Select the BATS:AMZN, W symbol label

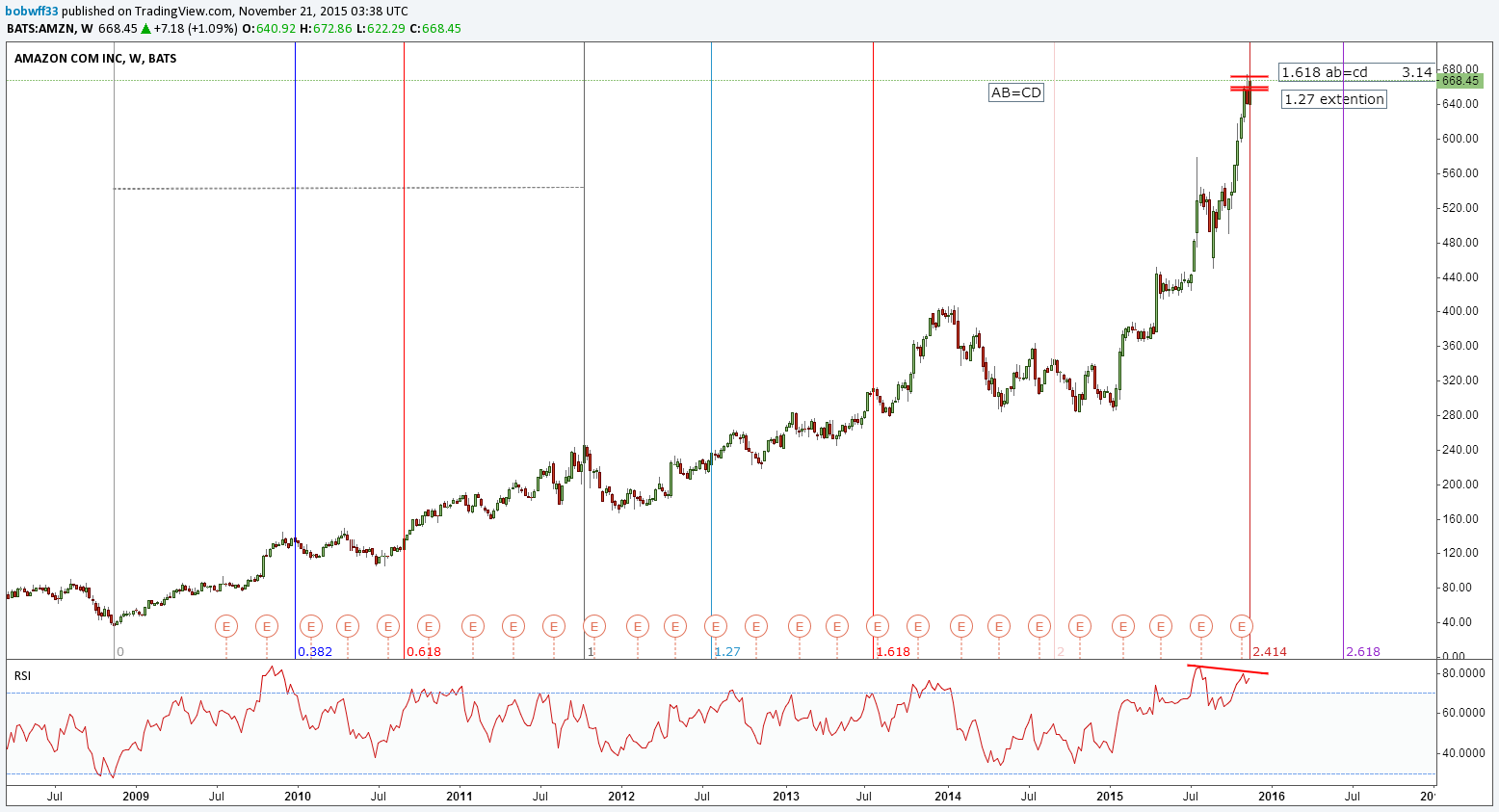[50, 28]
